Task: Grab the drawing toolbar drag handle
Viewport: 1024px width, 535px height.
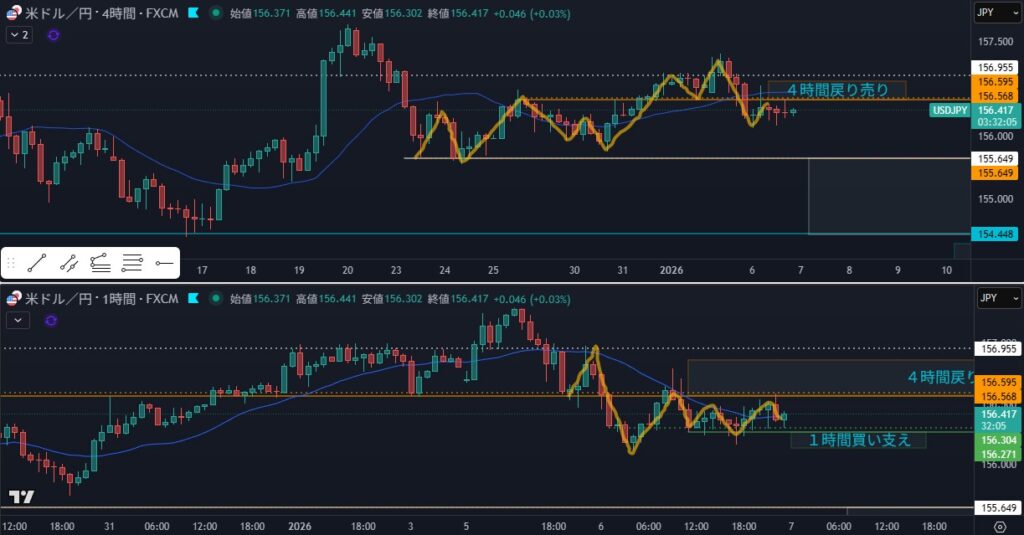Action: (11, 264)
